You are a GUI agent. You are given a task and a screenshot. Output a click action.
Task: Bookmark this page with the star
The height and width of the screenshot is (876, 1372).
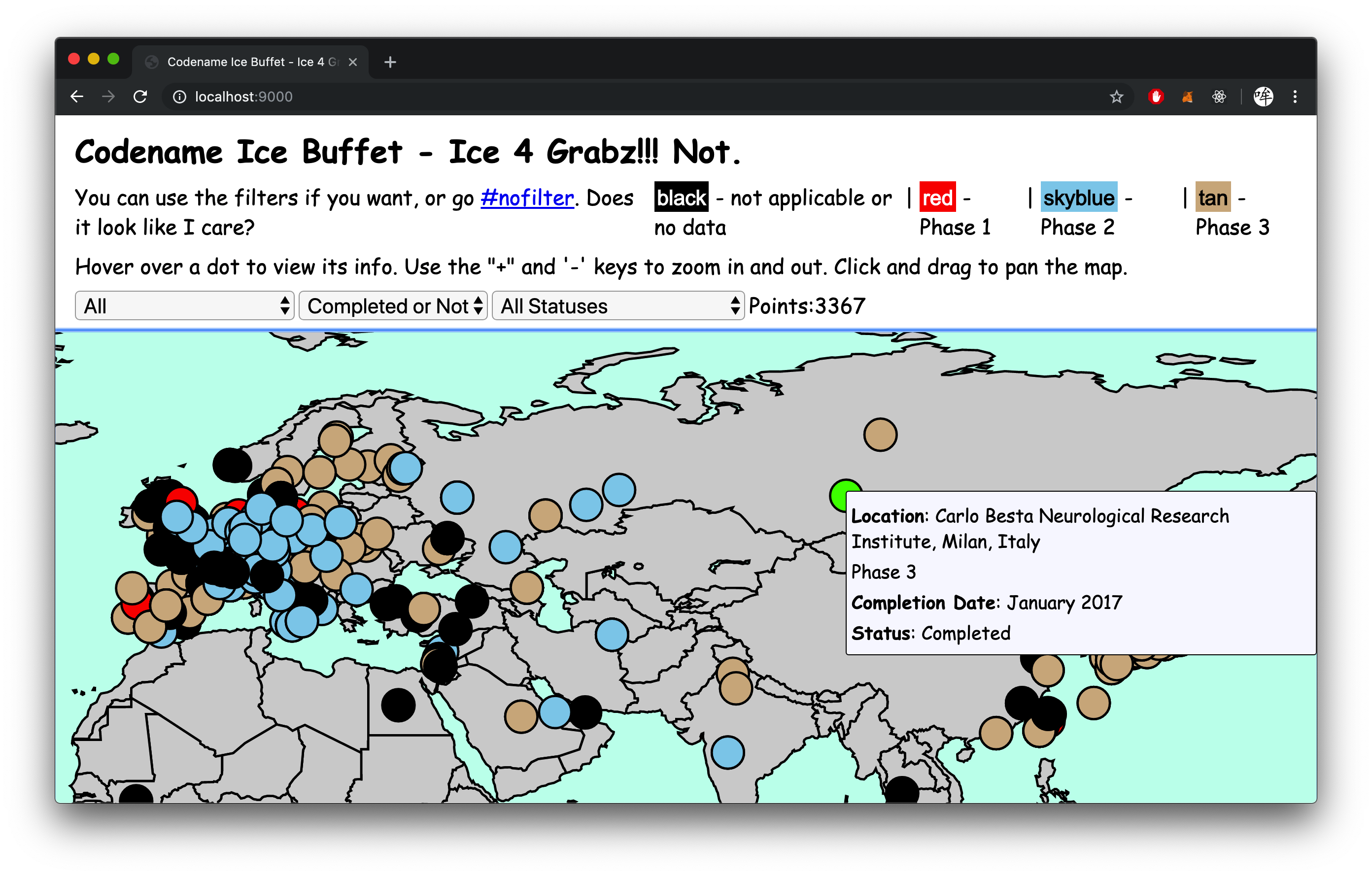click(x=1116, y=97)
